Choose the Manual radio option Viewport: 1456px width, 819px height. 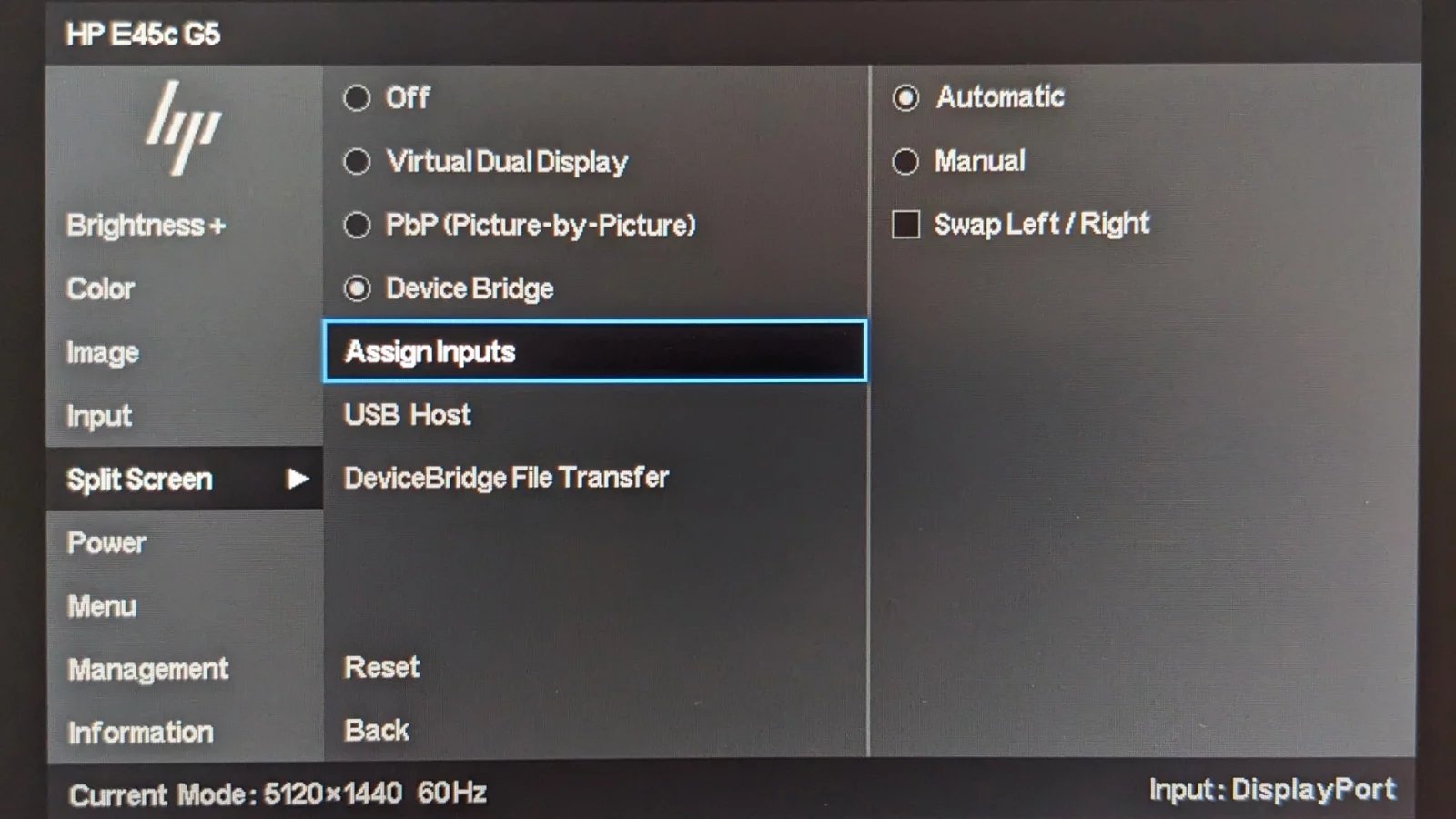coord(905,161)
